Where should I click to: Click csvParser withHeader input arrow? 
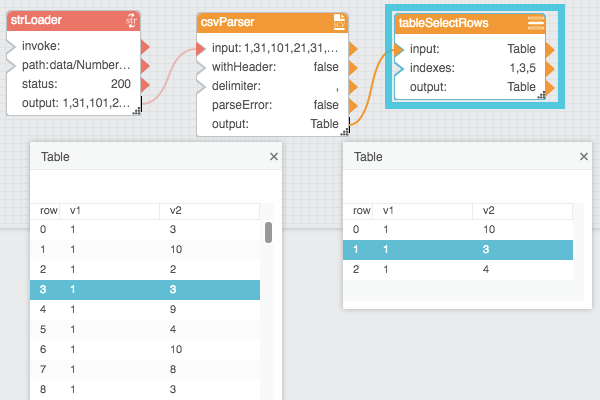coord(201,67)
